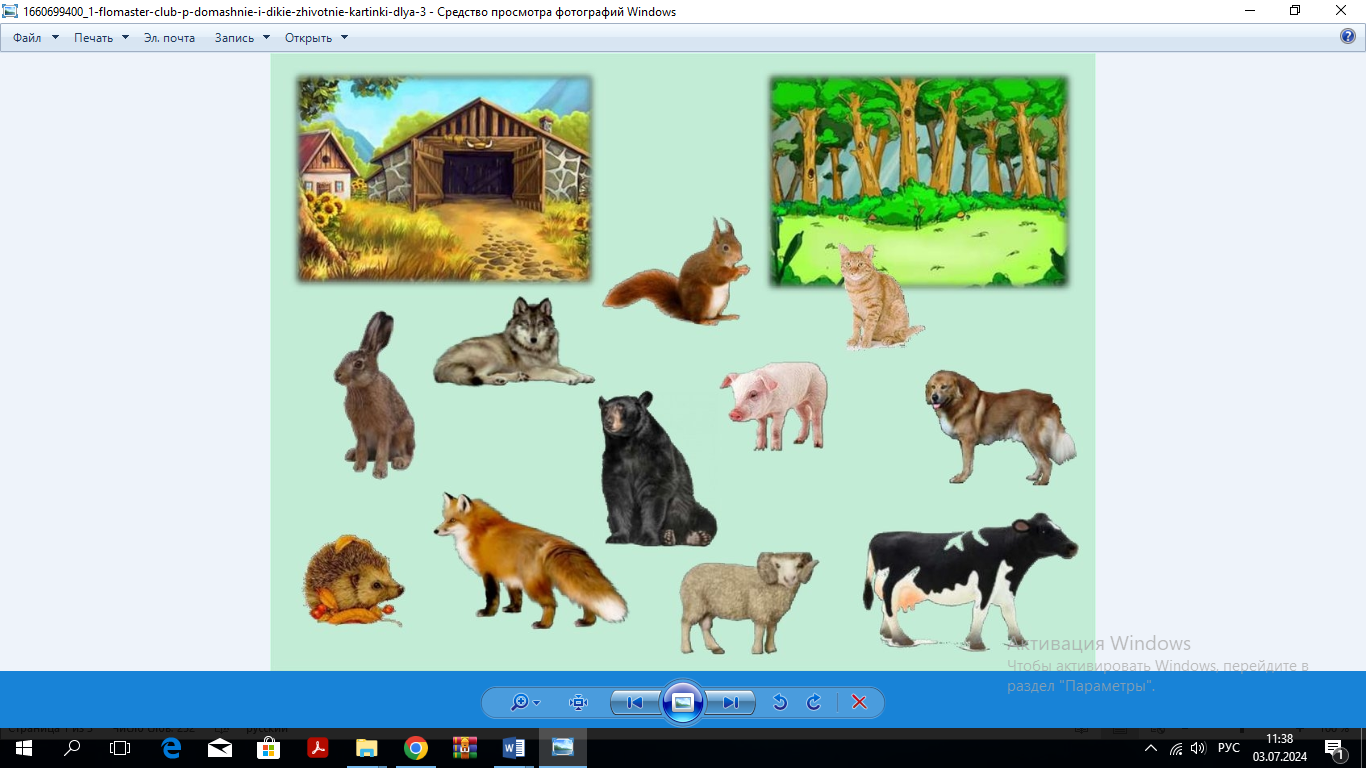Image resolution: width=1366 pixels, height=768 pixels.
Task: Minimize the Photo Viewer window
Action: [1249, 11]
